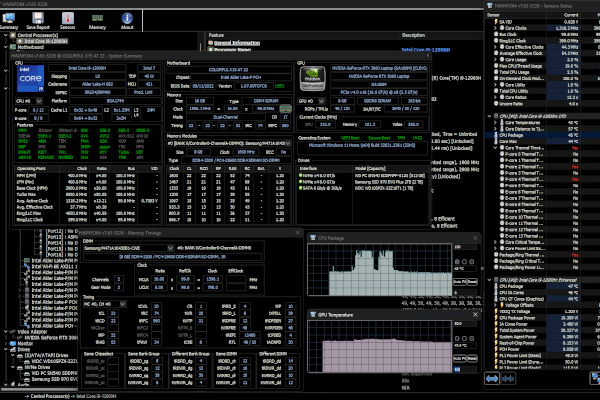600x400 pixels.
Task: Expand the Voltage Offsets sensor group
Action: point(496,305)
